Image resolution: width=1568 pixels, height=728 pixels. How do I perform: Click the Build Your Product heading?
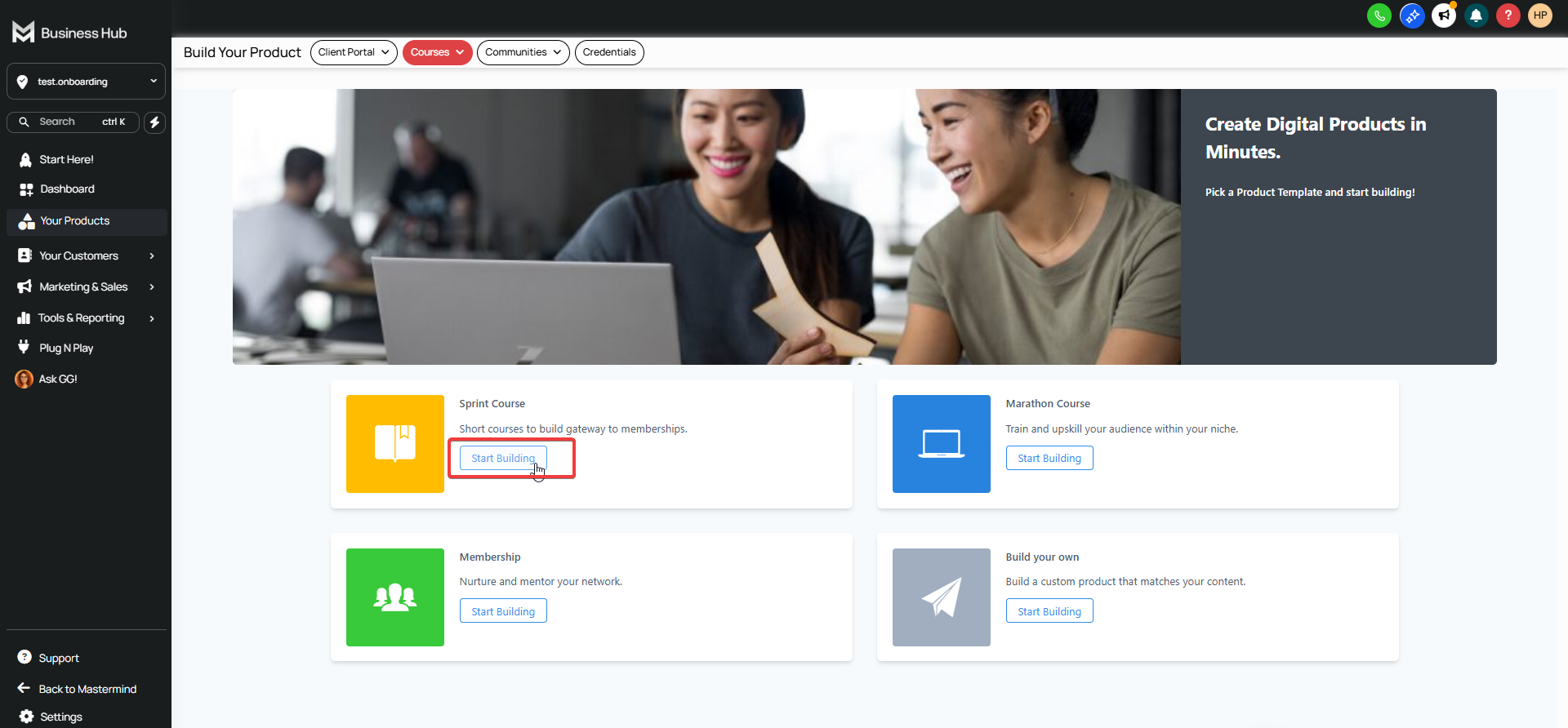coord(243,52)
